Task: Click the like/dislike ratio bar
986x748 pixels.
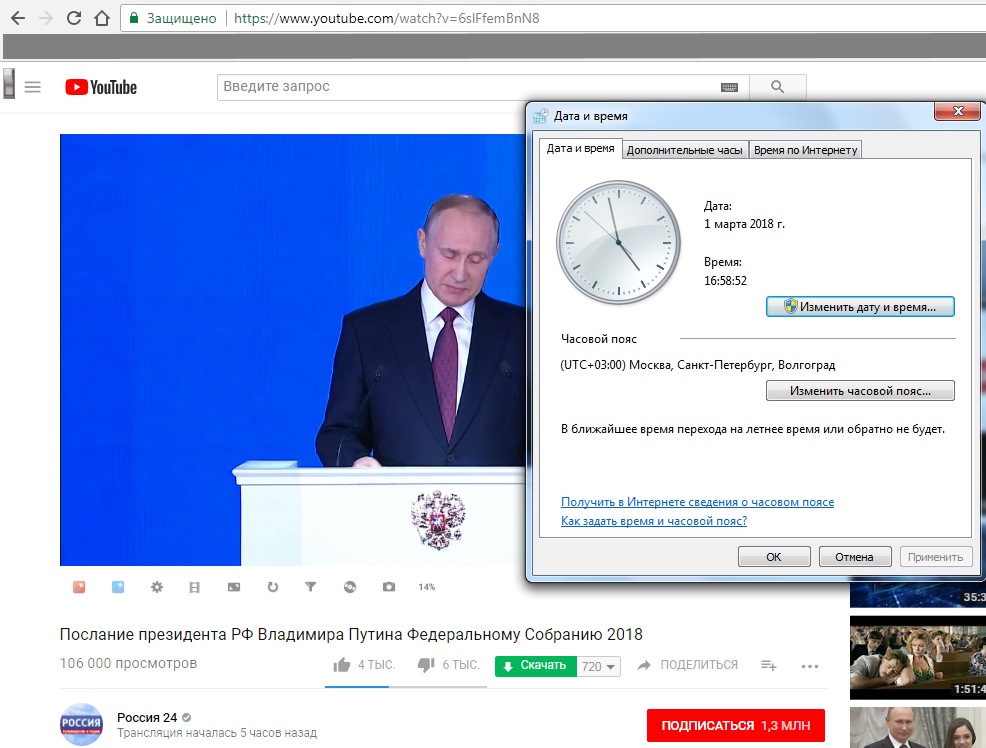Action: click(x=406, y=687)
